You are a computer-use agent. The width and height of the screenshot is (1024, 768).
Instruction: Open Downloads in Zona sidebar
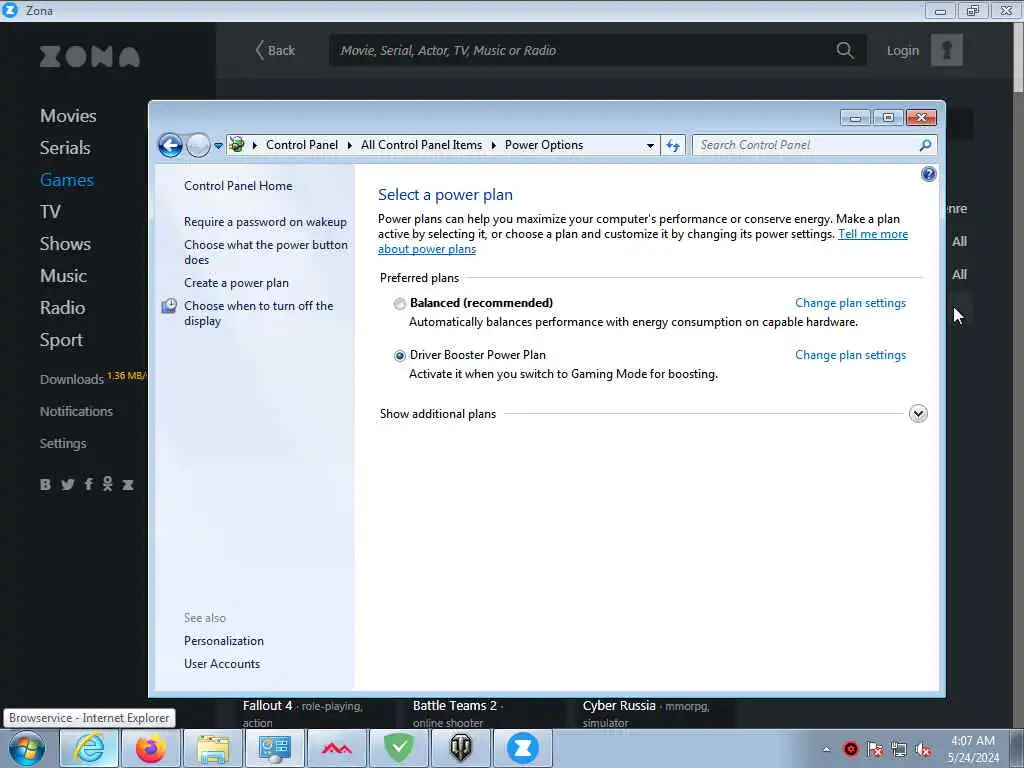pyautogui.click(x=71, y=379)
